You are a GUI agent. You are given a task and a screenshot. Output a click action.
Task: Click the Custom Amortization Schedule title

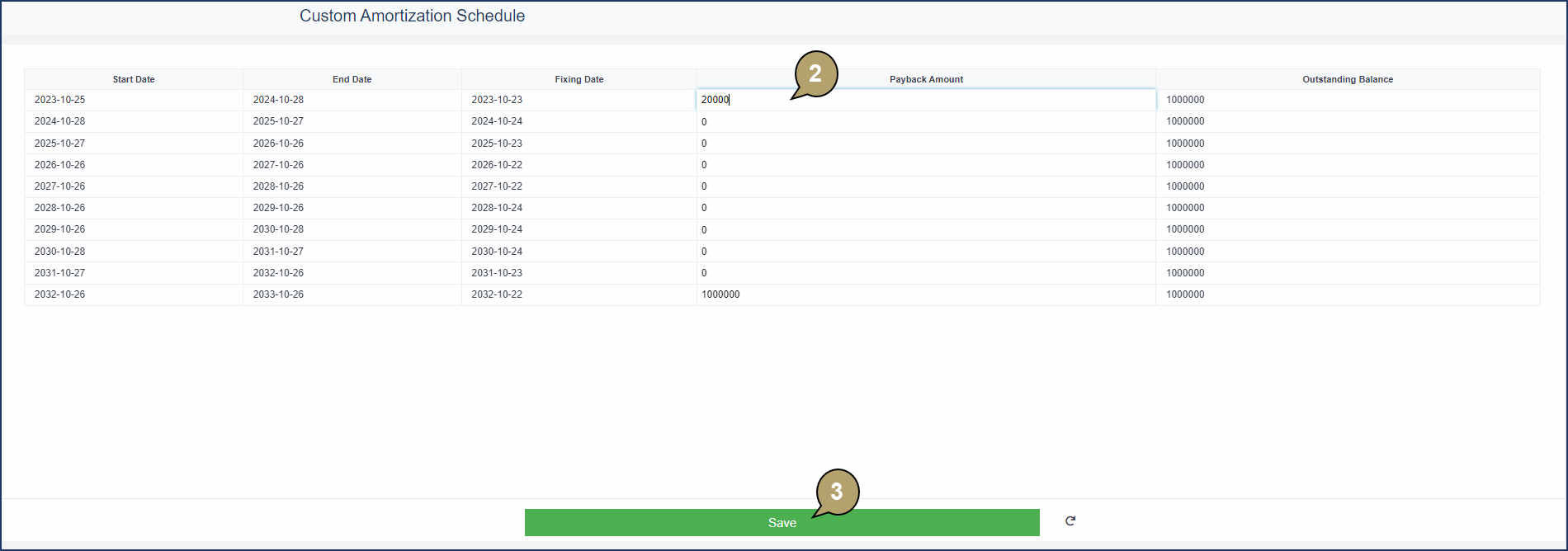pyautogui.click(x=412, y=16)
